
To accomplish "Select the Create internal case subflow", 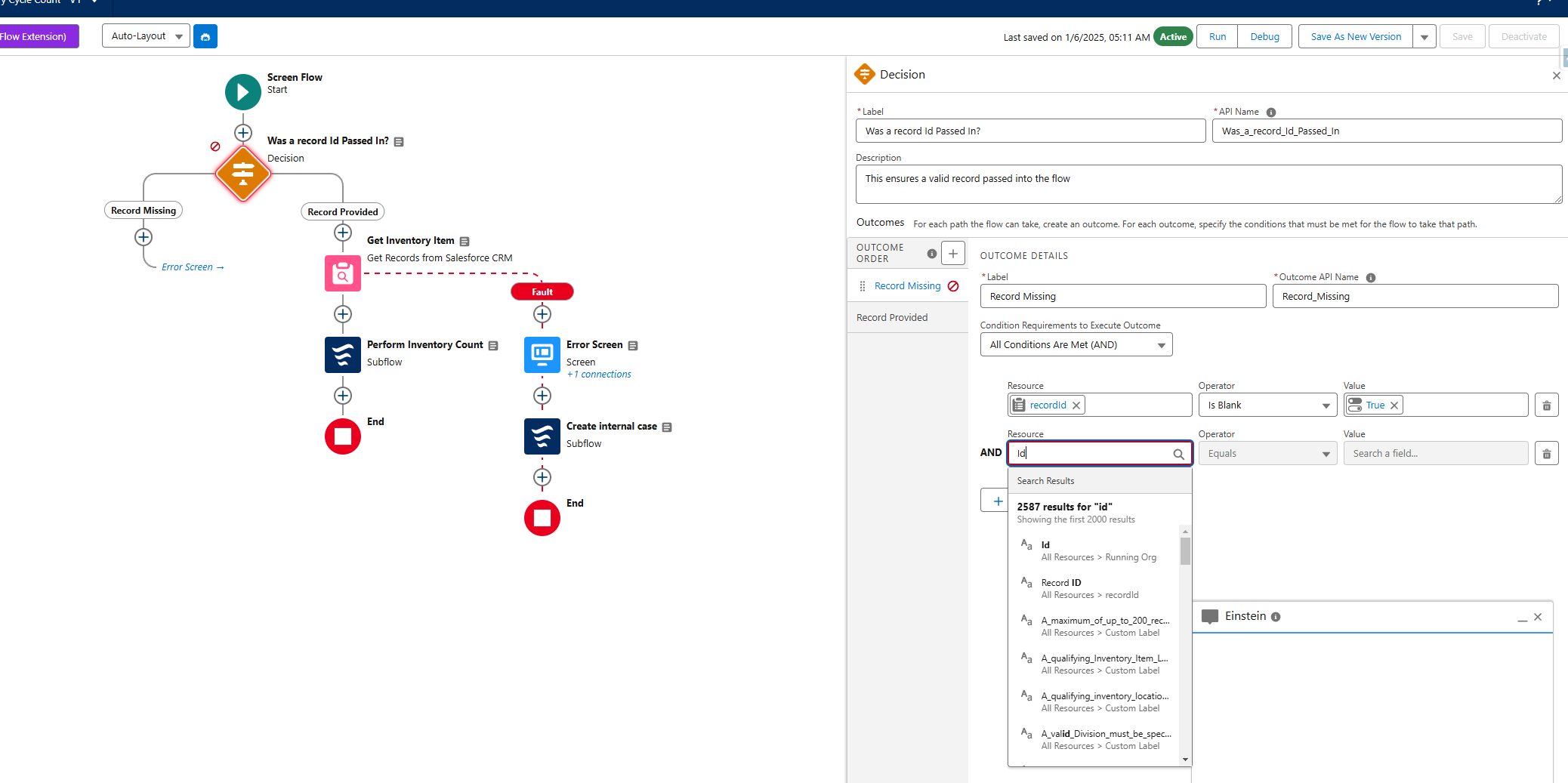I will point(542,436).
